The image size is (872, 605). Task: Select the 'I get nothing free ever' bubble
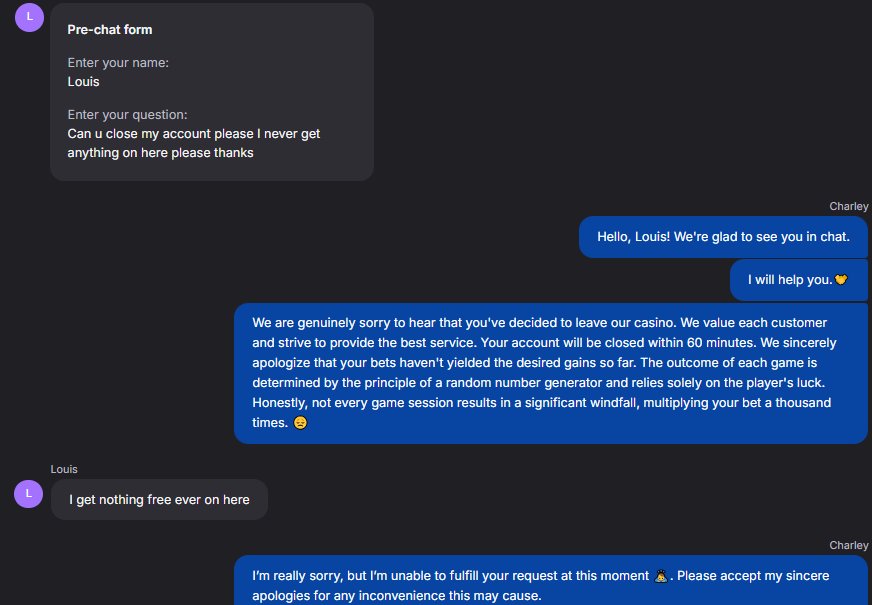pos(159,499)
